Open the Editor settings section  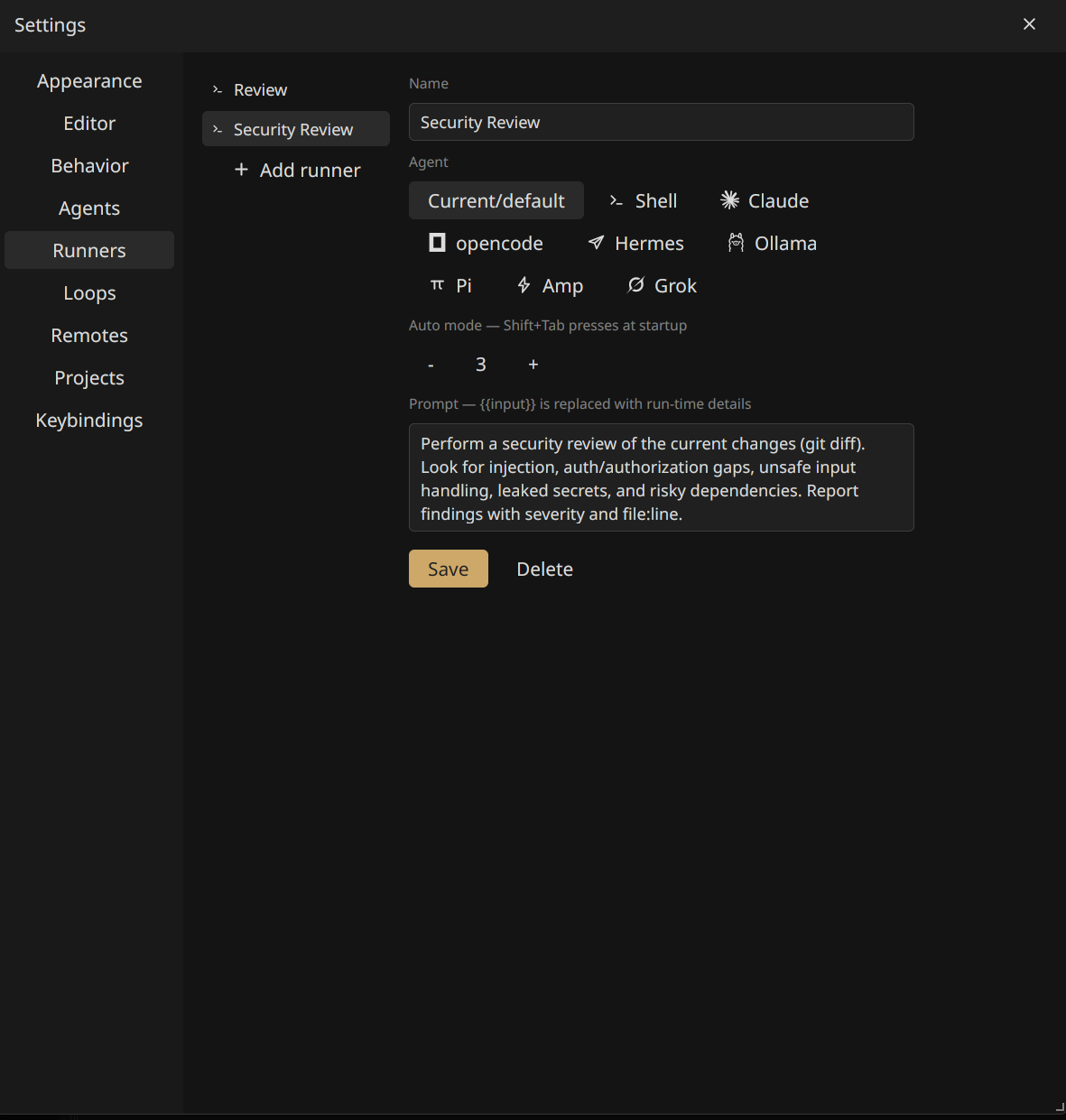pos(89,124)
